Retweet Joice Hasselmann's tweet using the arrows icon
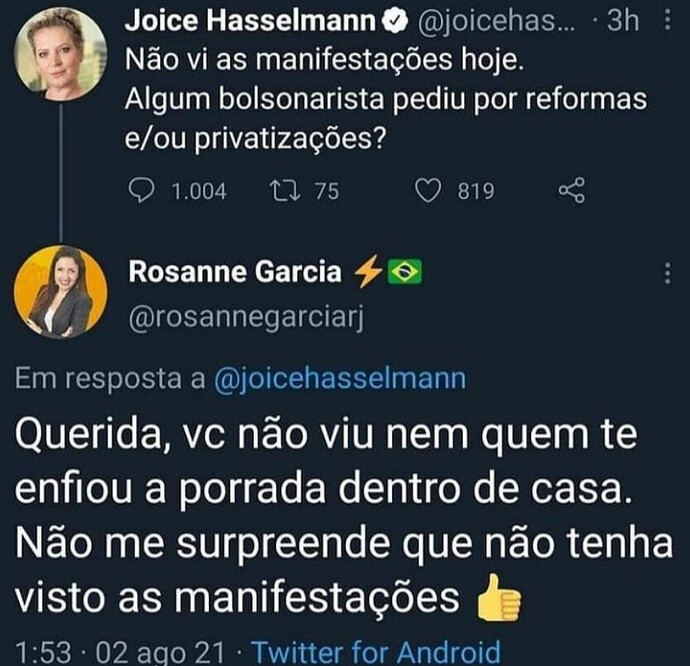 (297, 190)
